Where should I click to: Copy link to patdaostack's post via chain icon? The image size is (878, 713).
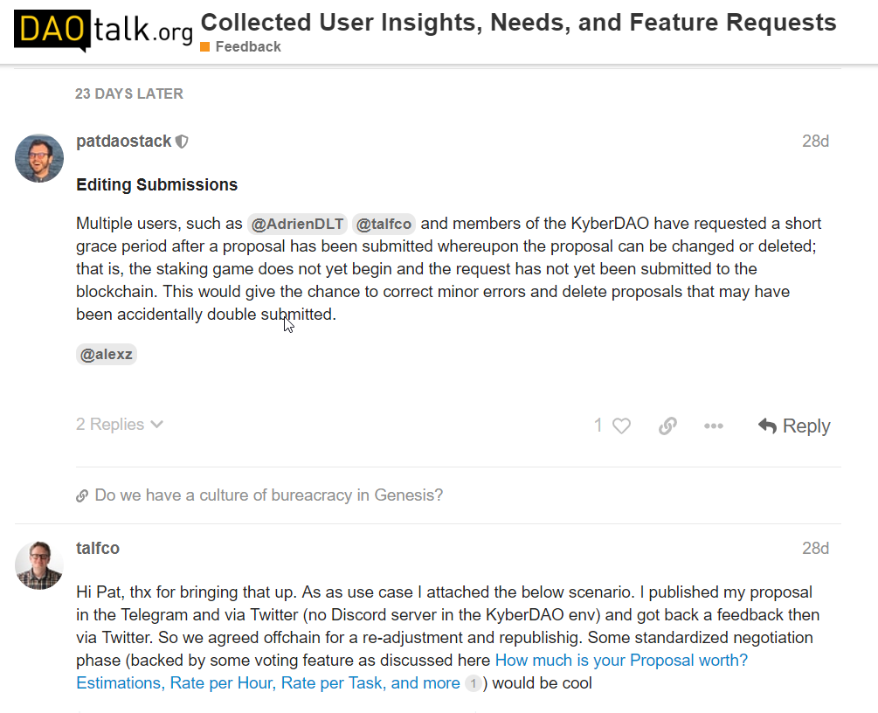pos(668,426)
